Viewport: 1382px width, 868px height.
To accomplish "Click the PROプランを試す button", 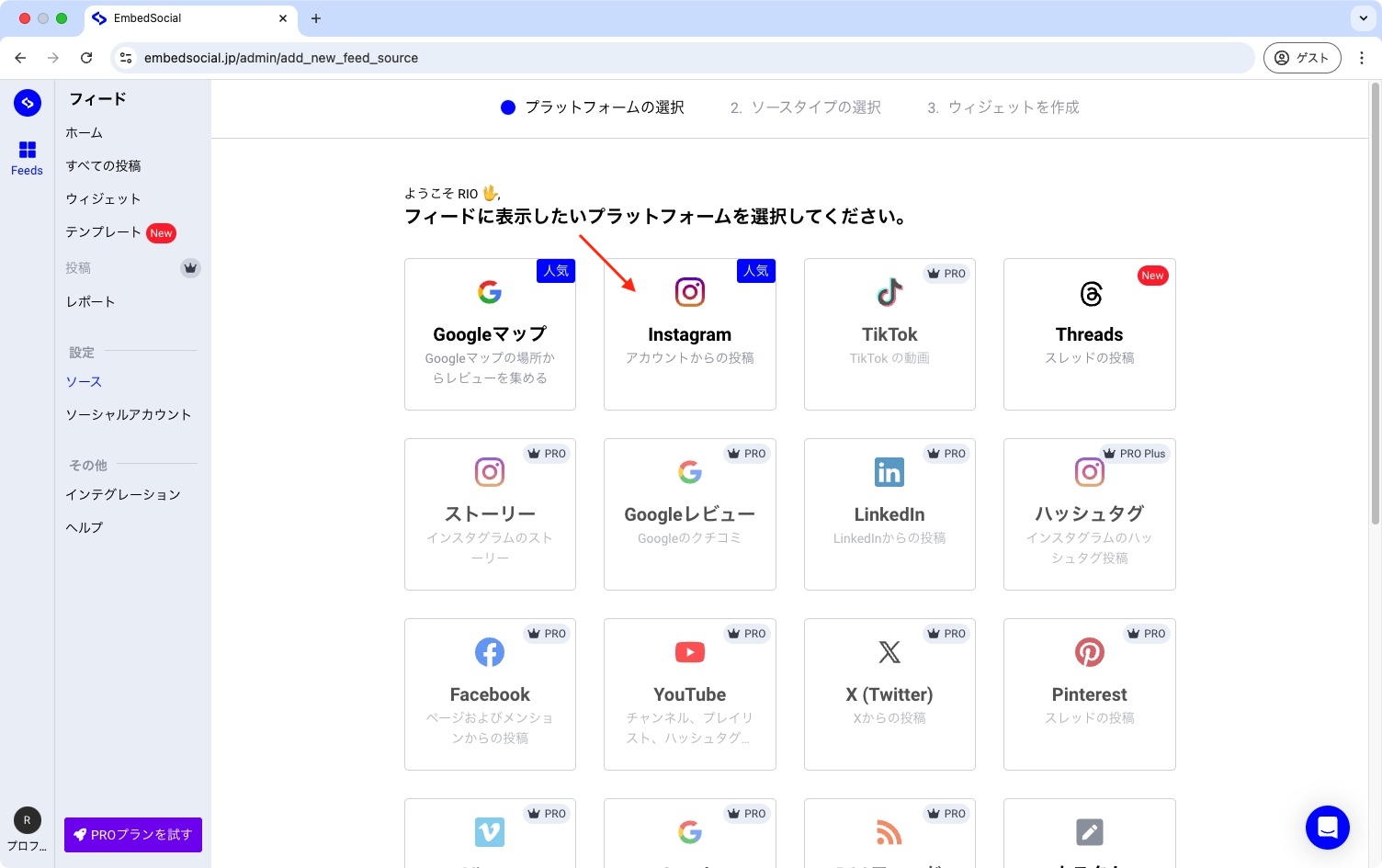I will 133,835.
